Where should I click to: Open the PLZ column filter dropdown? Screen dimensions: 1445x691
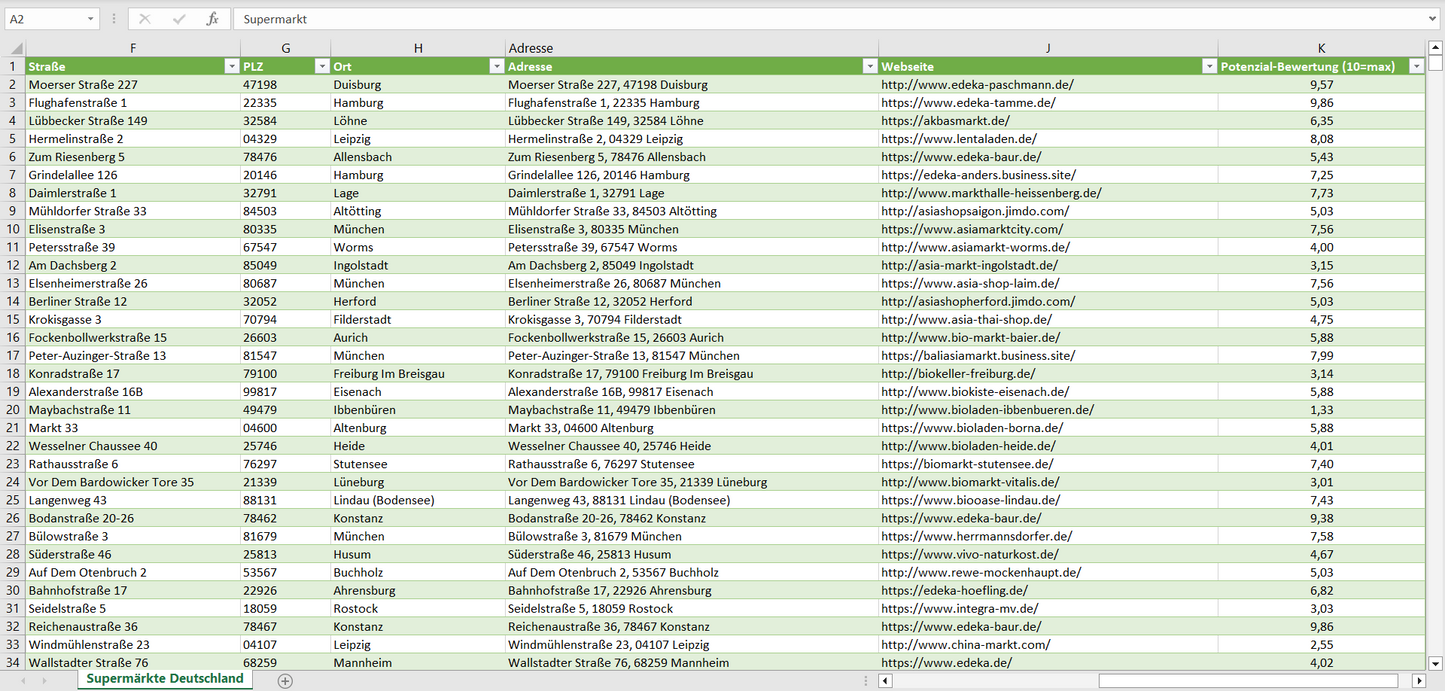321,66
